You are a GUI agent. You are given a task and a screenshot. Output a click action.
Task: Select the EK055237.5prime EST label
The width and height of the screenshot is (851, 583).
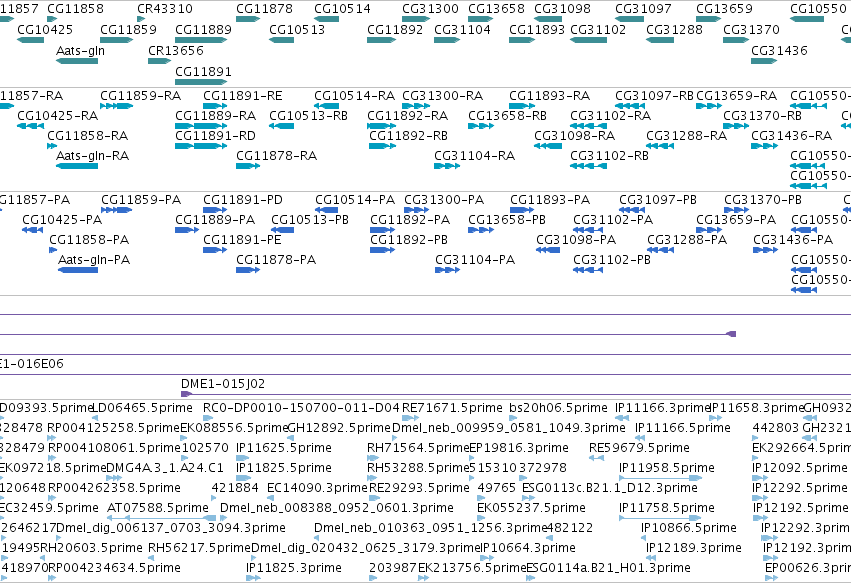531,508
